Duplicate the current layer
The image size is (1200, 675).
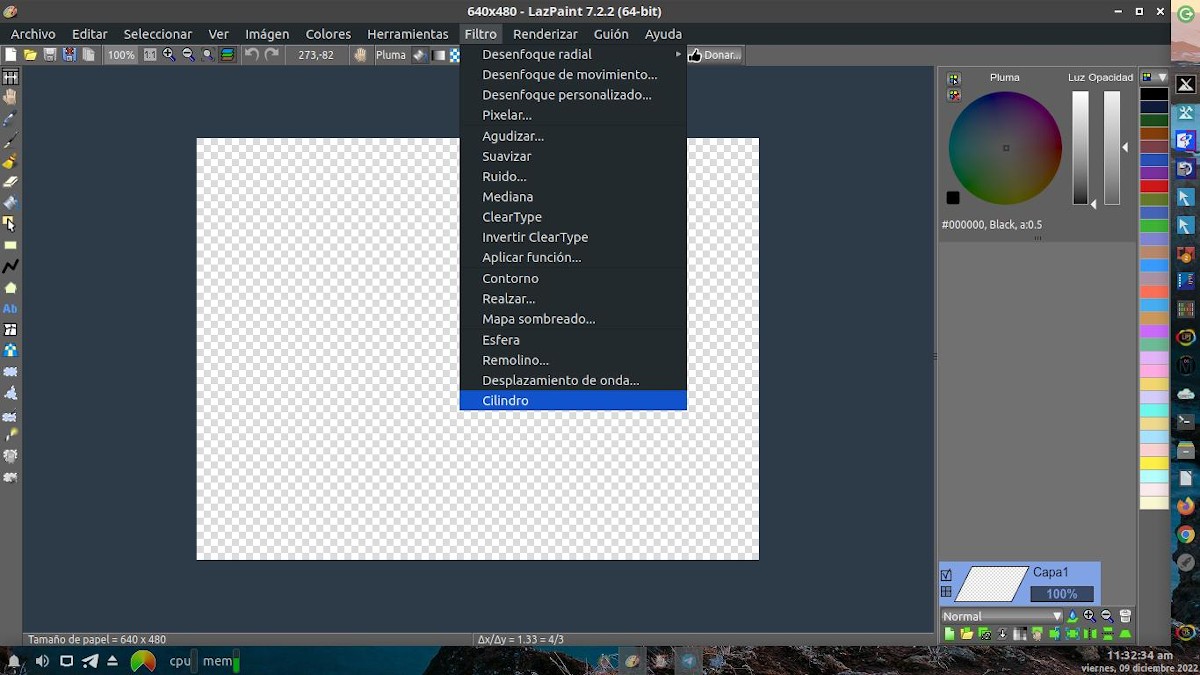(985, 634)
